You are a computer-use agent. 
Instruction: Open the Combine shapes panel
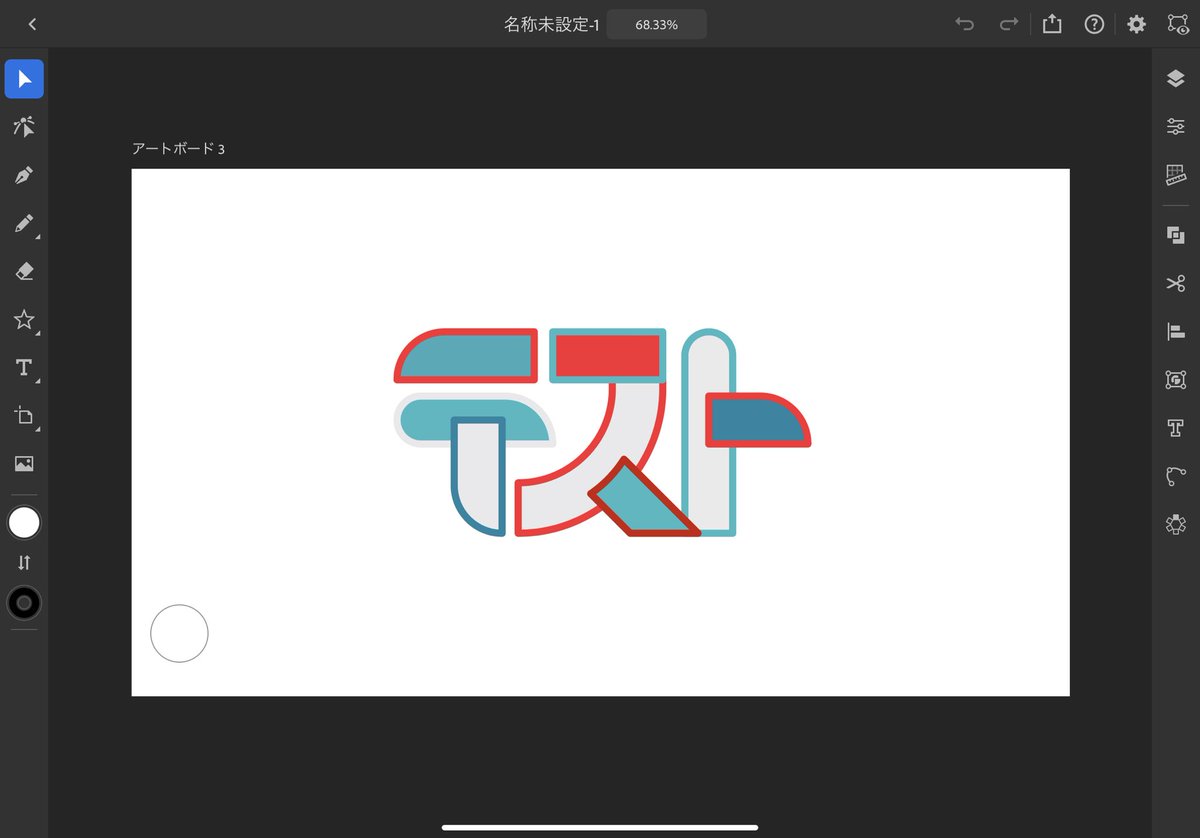(1176, 235)
